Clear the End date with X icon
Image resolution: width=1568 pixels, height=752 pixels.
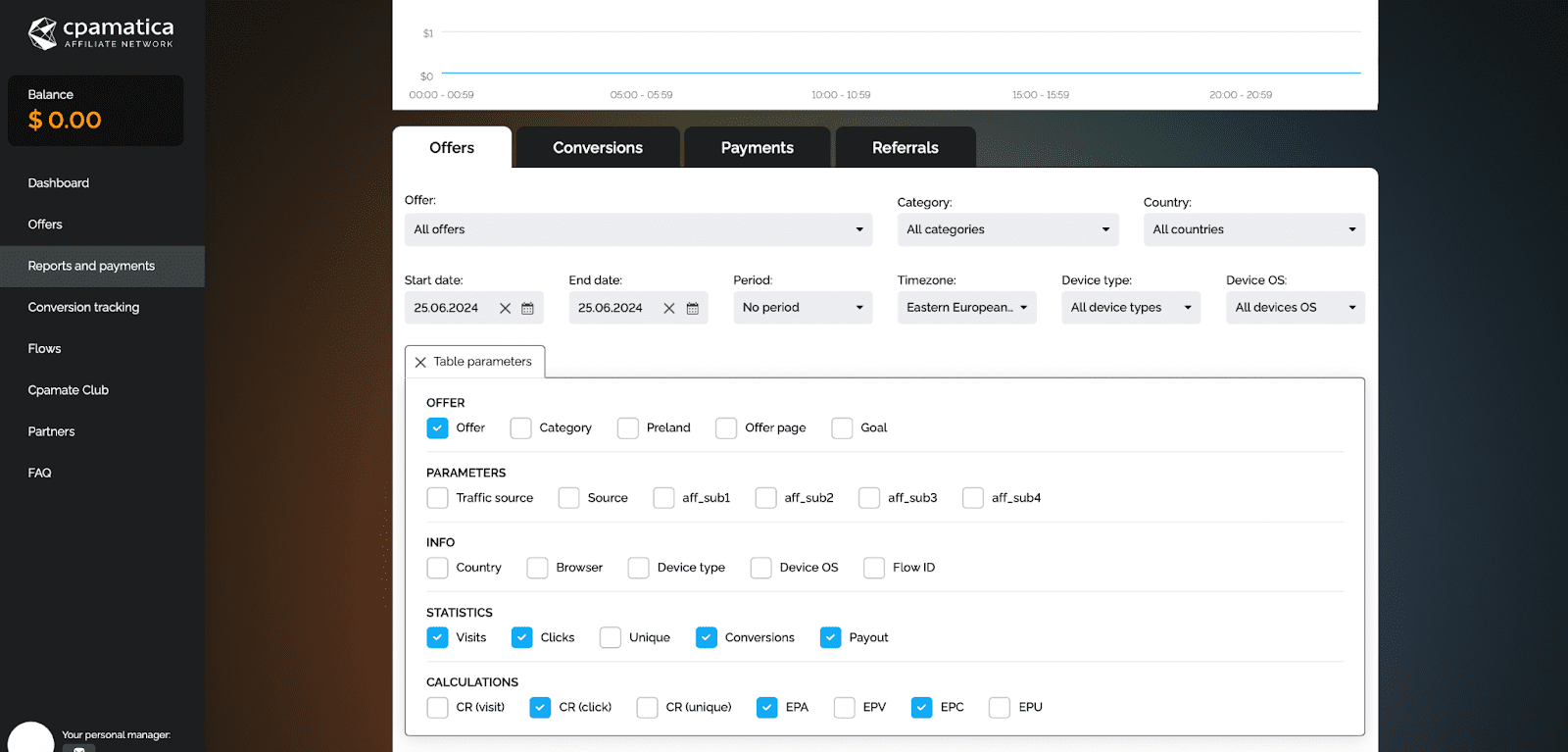(669, 308)
